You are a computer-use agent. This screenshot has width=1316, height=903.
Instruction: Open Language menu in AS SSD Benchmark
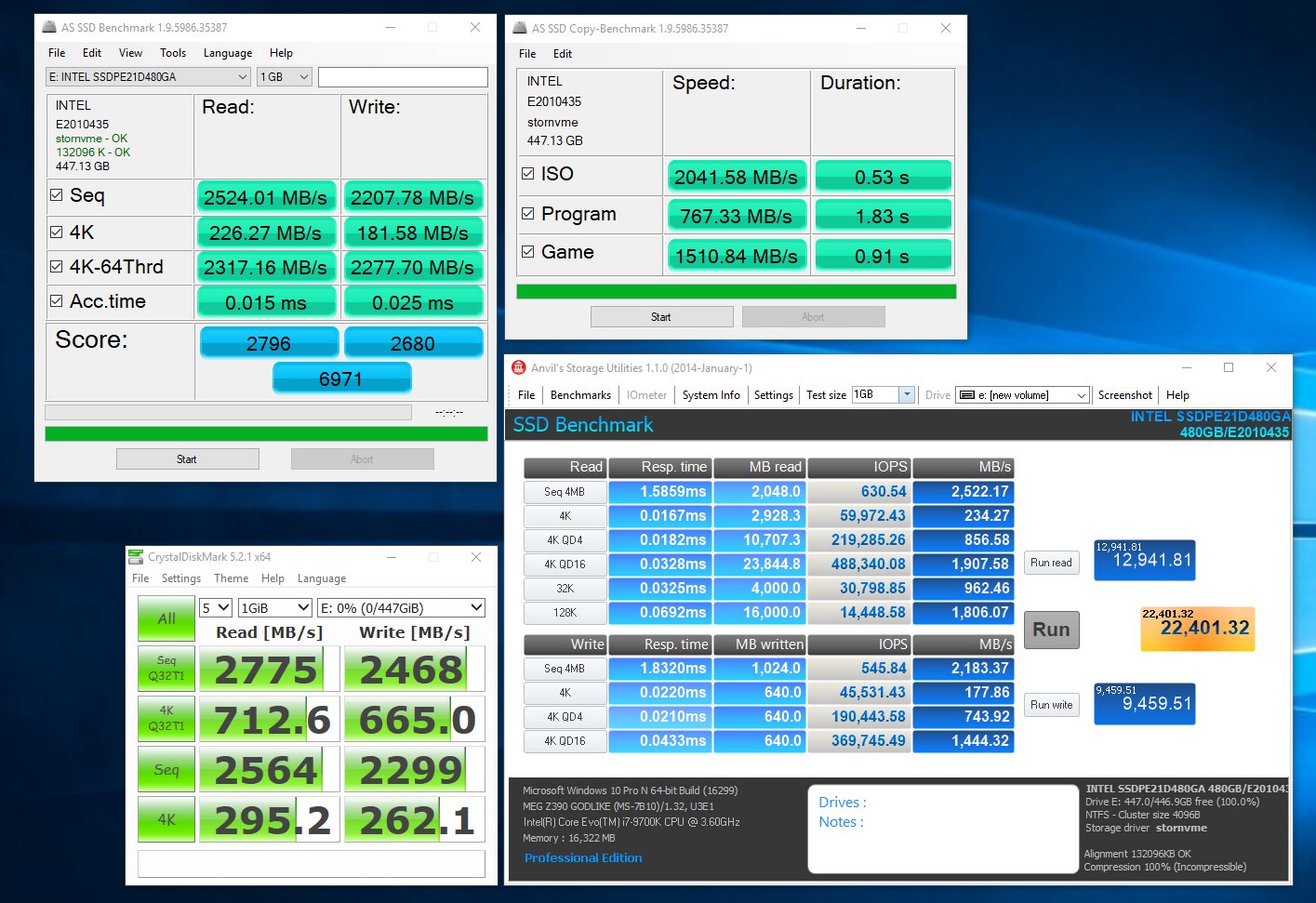click(x=228, y=53)
